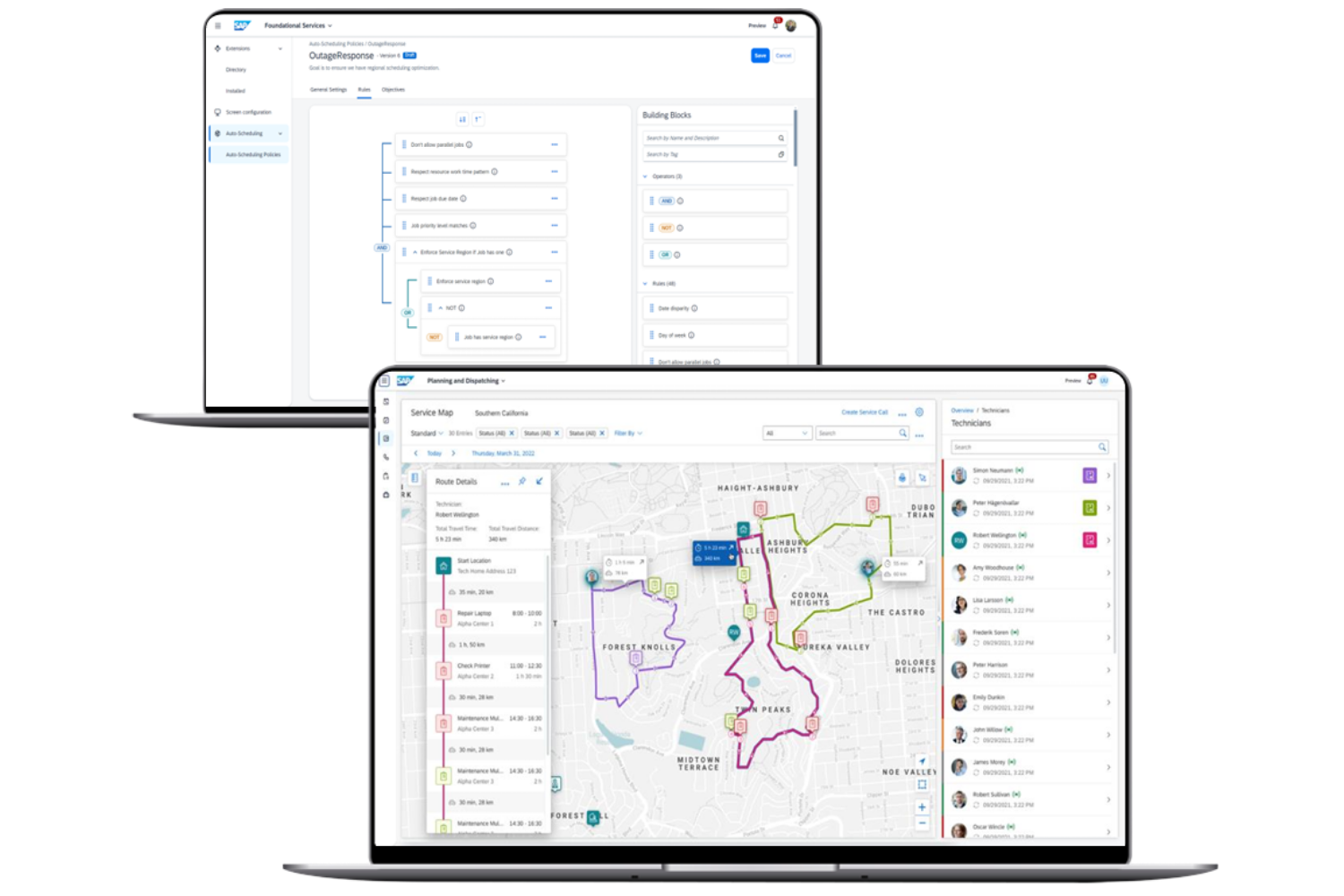1344x896 pixels.
Task: Click the Create Service Call link
Action: pyautogui.click(x=865, y=412)
